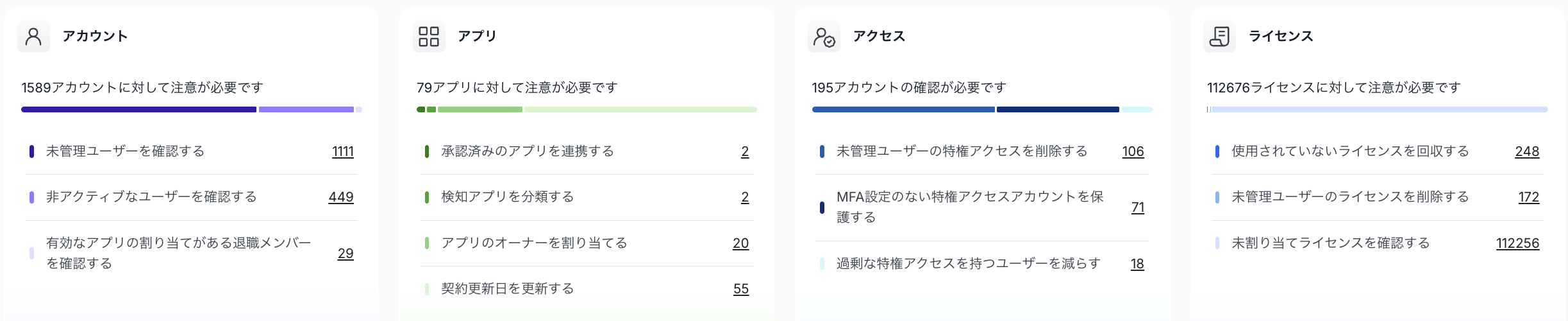
Task: Click the 55 contract renewal count
Action: [x=741, y=289]
